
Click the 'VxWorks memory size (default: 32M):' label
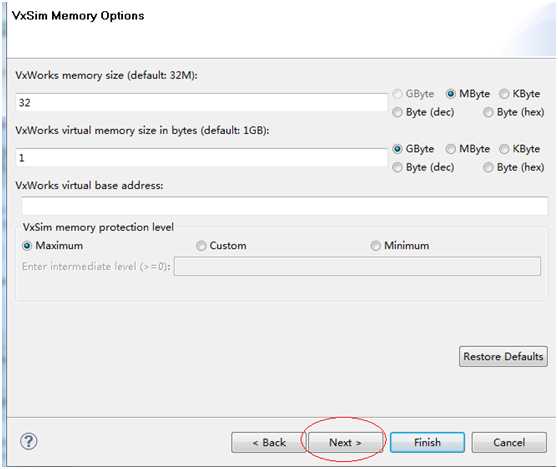[106, 76]
